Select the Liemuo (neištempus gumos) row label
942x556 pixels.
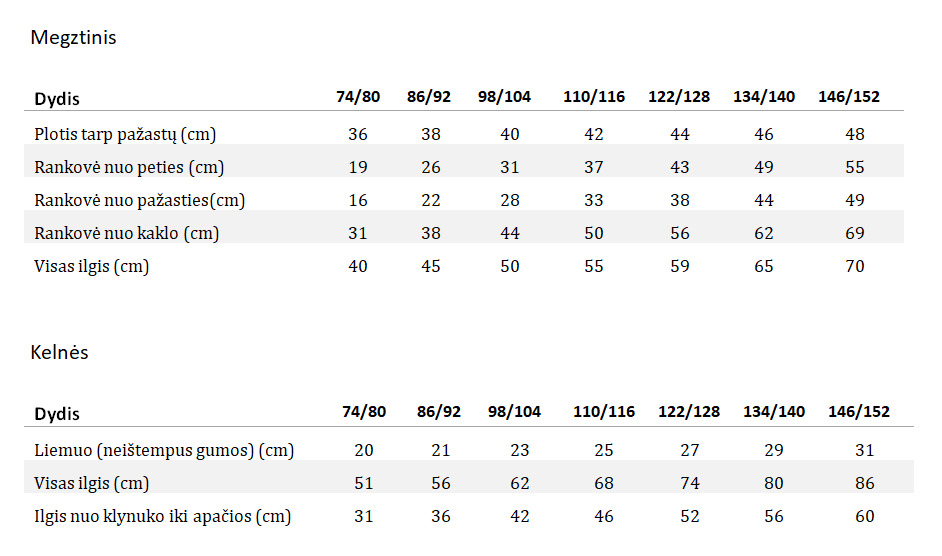click(x=164, y=450)
